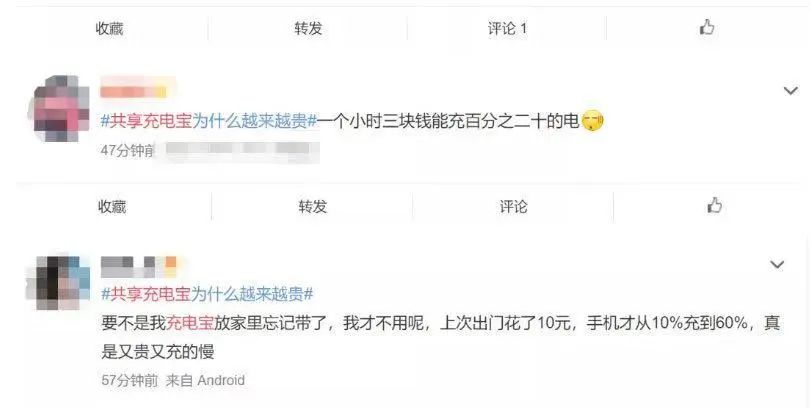This screenshot has height=408, width=811.
Task: Open the 评论 1 comments
Action: [507, 28]
